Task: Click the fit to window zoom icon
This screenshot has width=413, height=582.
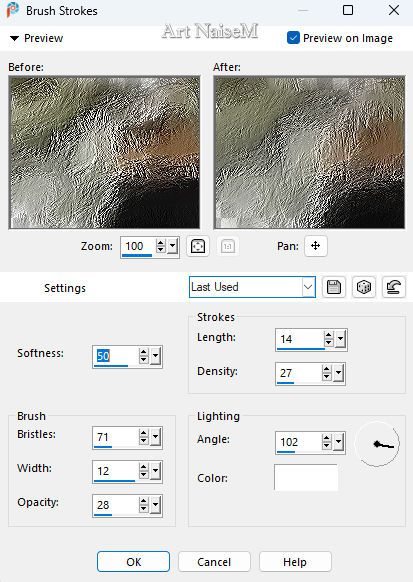Action: click(x=198, y=246)
